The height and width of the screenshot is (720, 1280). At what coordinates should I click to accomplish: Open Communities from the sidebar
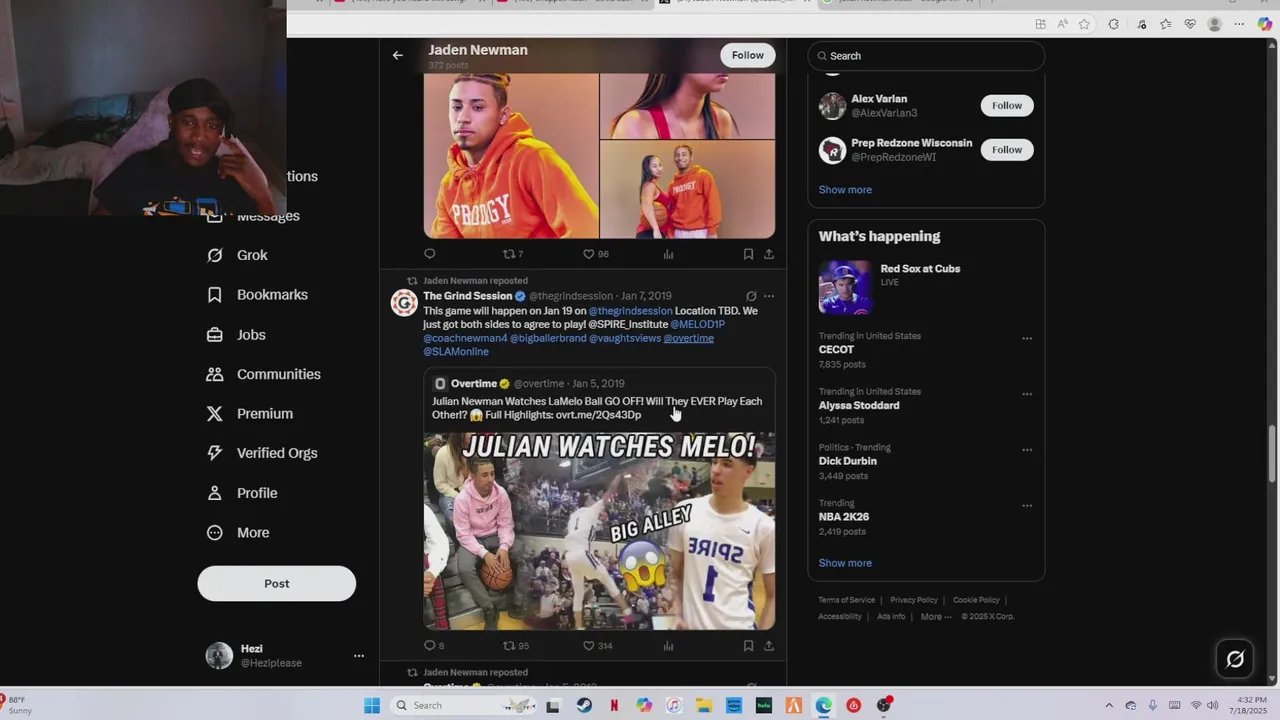(x=263, y=374)
